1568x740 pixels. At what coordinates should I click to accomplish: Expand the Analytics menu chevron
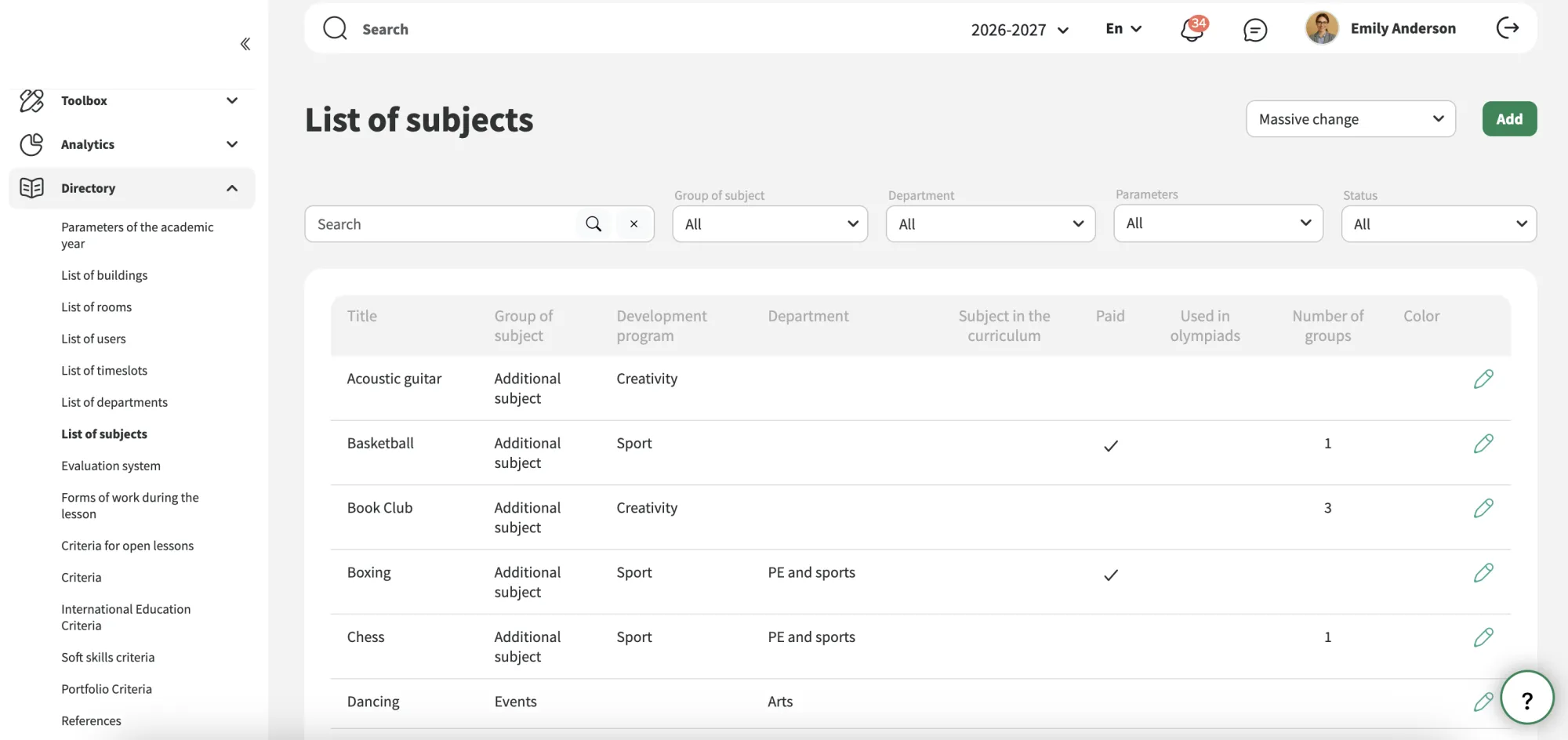[x=232, y=144]
